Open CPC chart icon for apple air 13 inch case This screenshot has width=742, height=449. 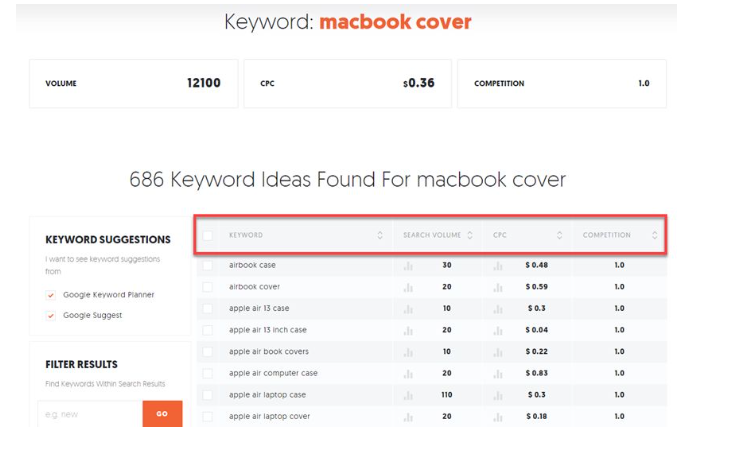[498, 331]
